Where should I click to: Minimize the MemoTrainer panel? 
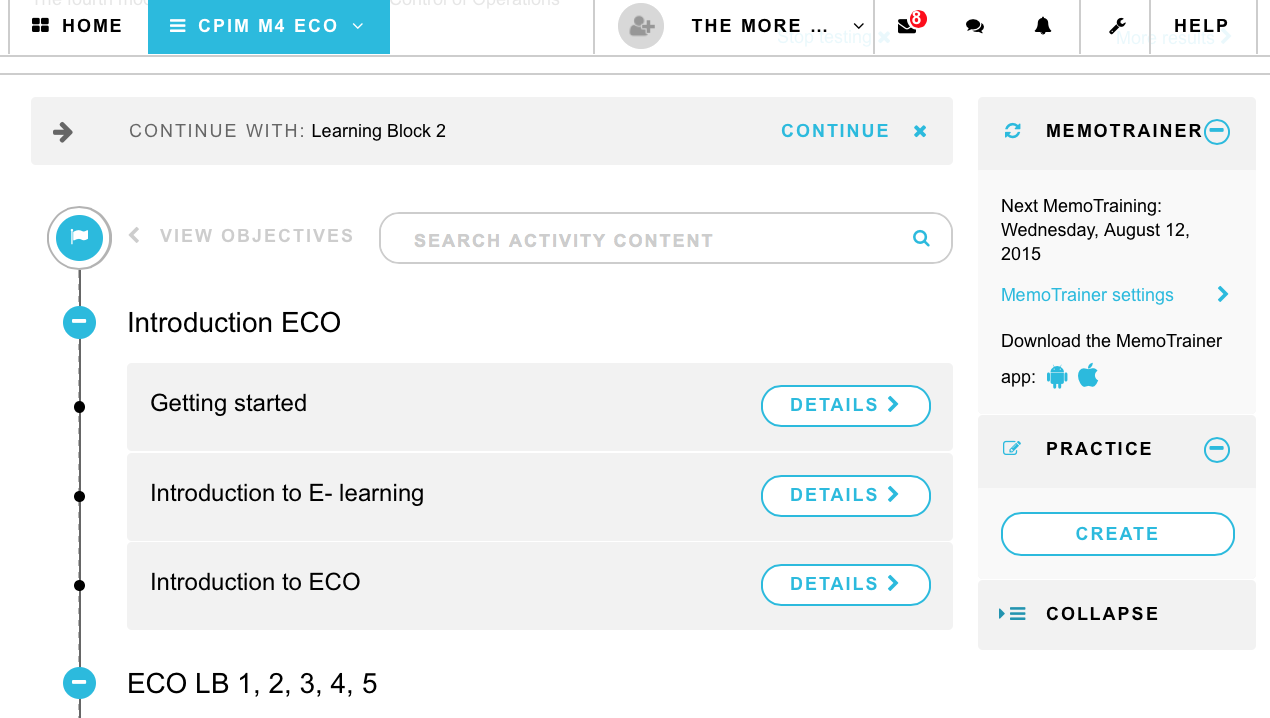[x=1216, y=131]
